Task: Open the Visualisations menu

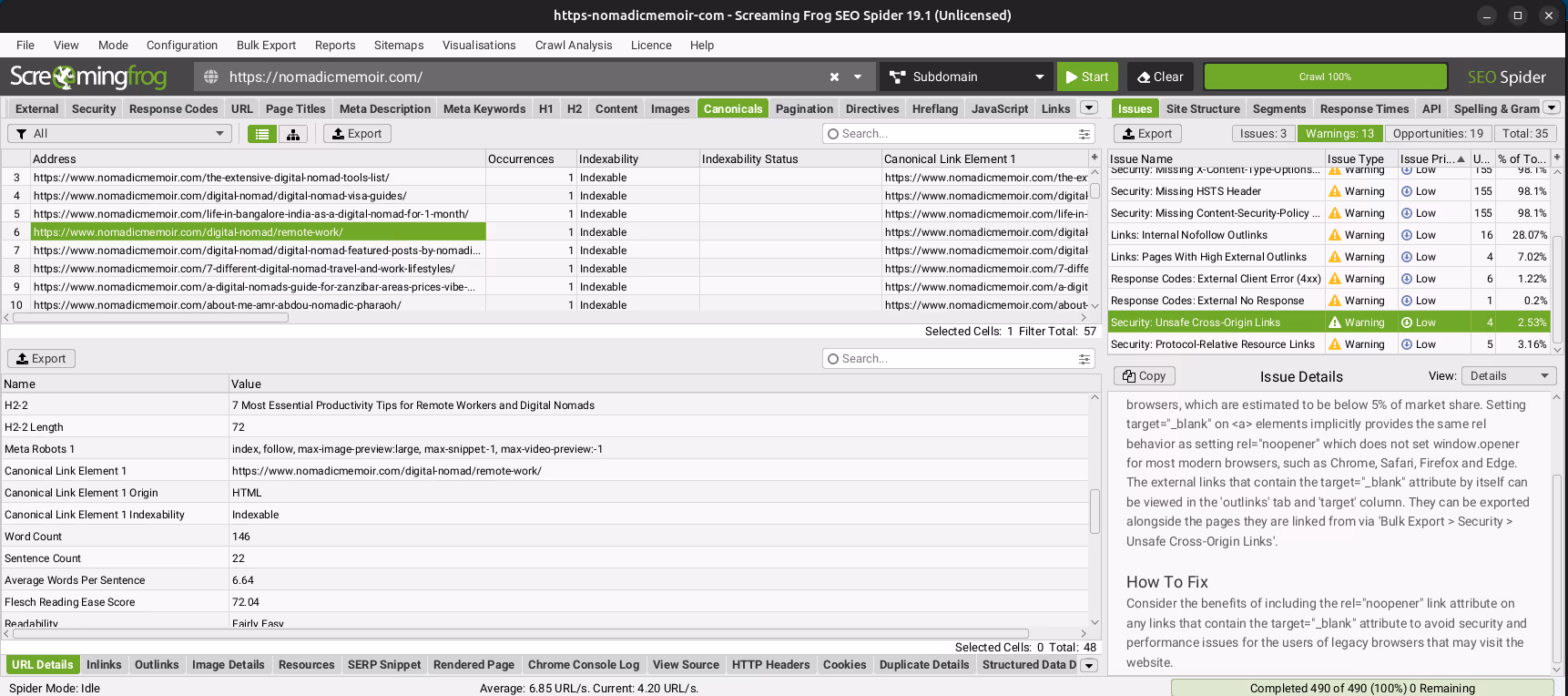Action: tap(479, 45)
